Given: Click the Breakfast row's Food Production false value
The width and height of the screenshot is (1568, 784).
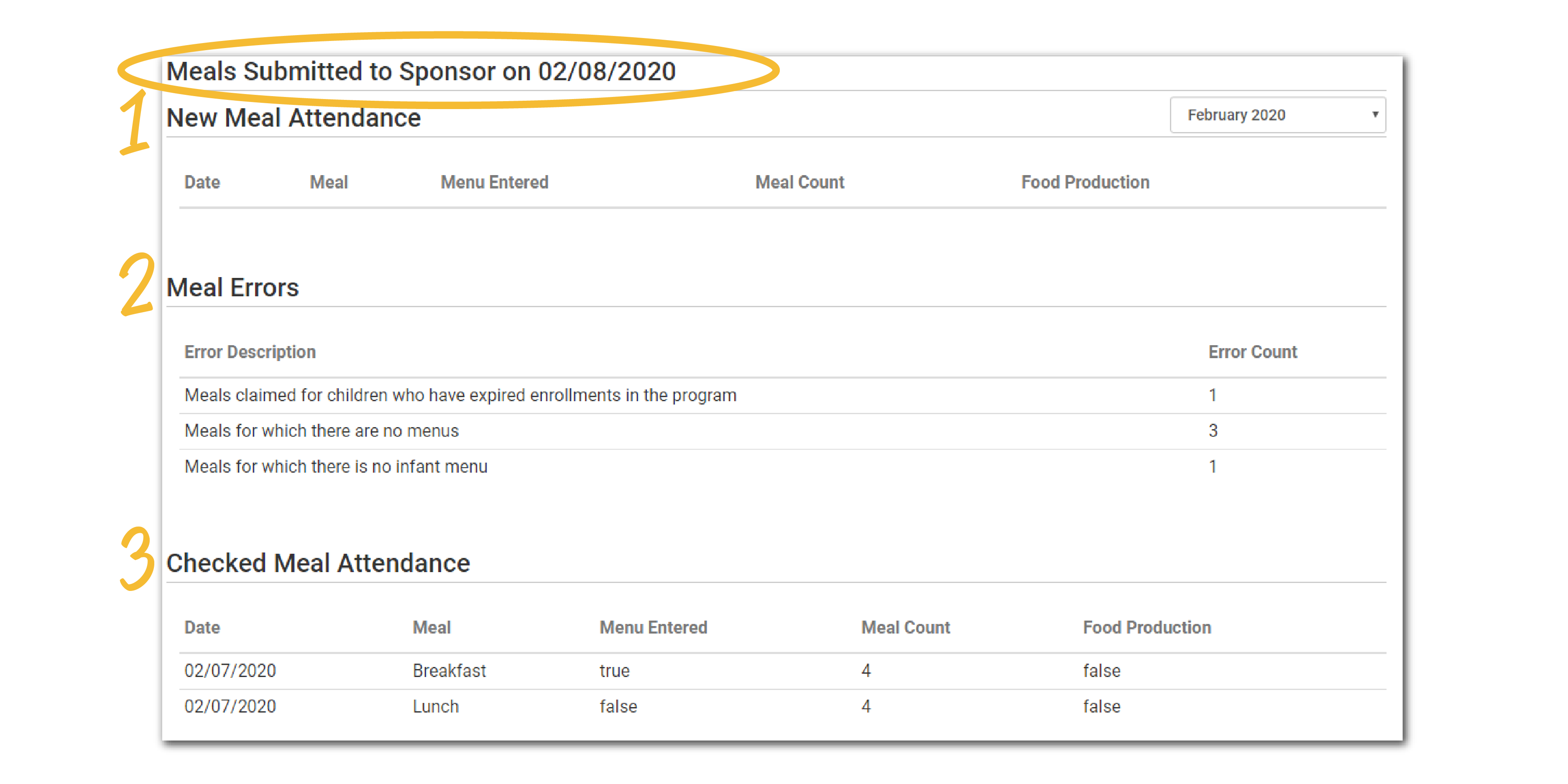Looking at the screenshot, I should pyautogui.click(x=1101, y=670).
